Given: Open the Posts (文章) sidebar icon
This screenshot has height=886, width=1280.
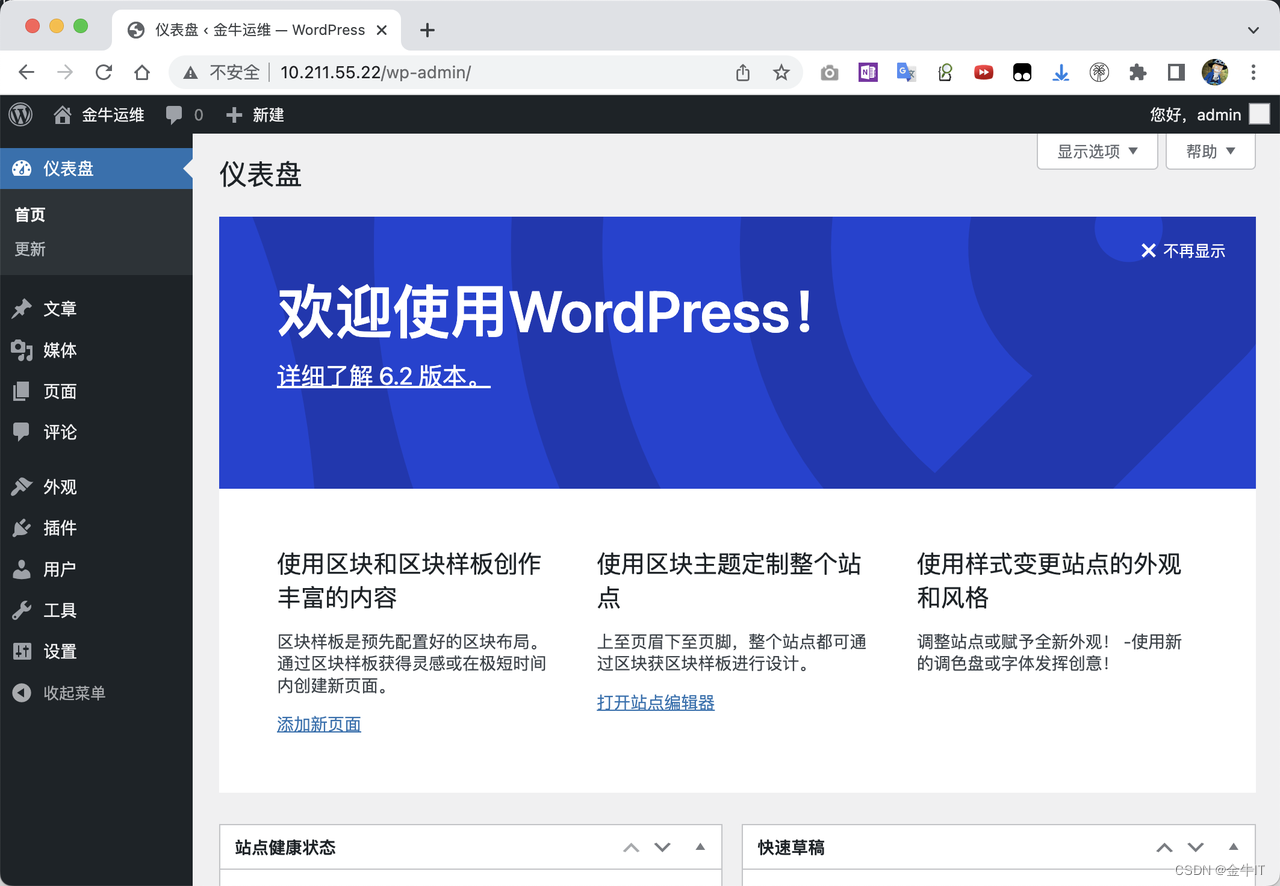Looking at the screenshot, I should click(x=22, y=309).
